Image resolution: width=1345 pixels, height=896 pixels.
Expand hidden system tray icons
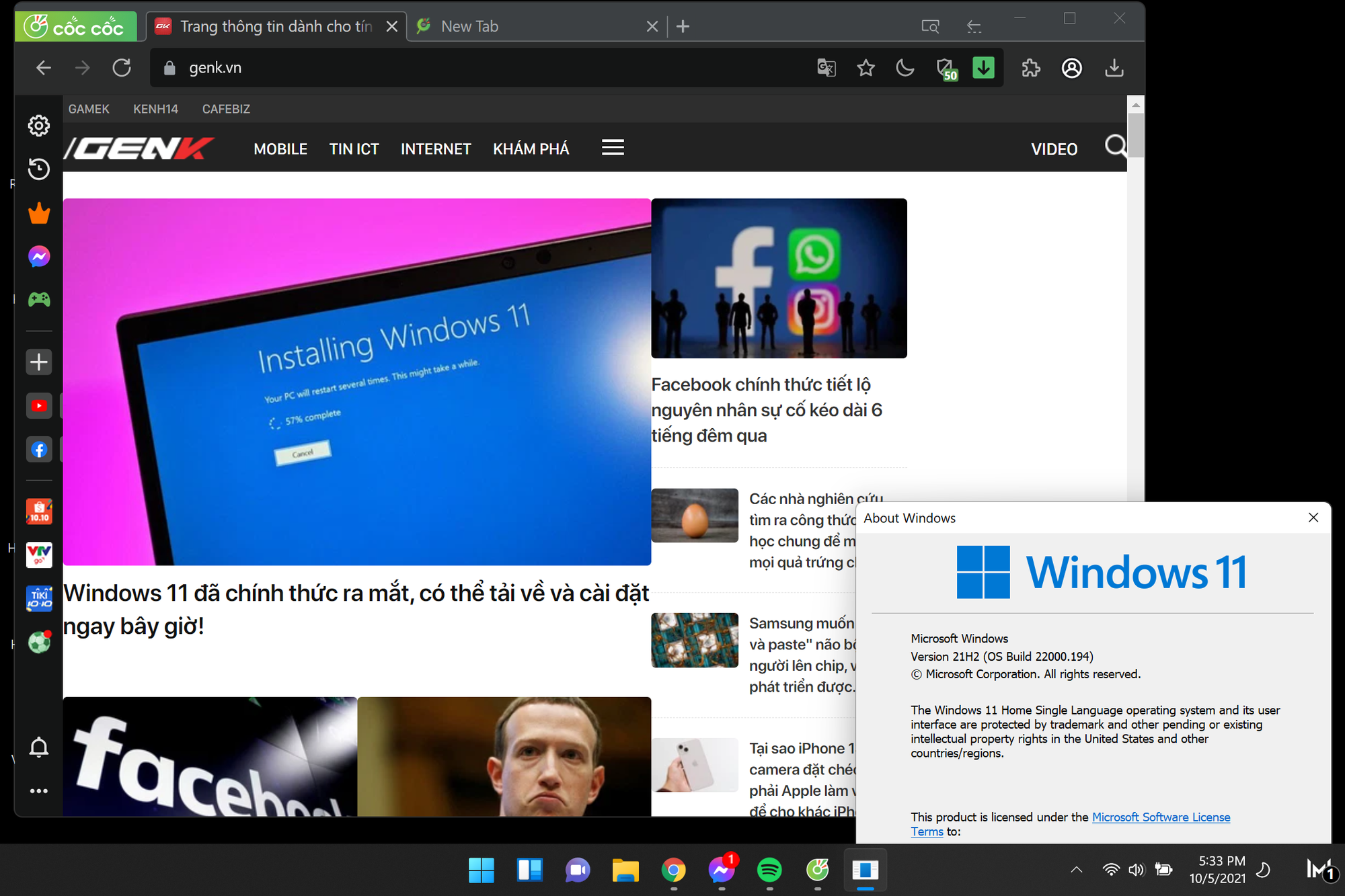pos(1078,869)
